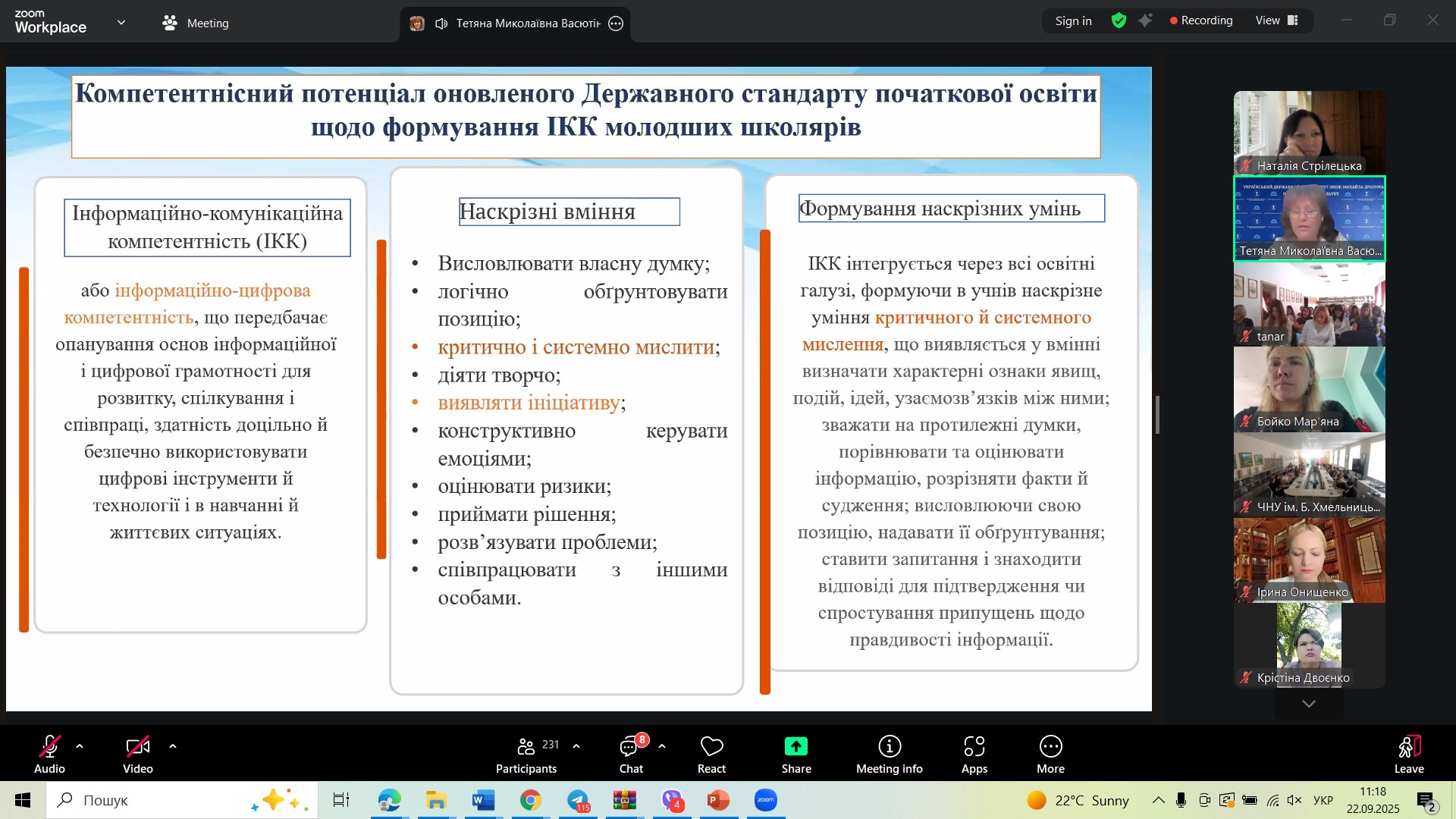Select Наталія Стрілецька's video thumbnail
1456x819 pixels.
tap(1309, 132)
